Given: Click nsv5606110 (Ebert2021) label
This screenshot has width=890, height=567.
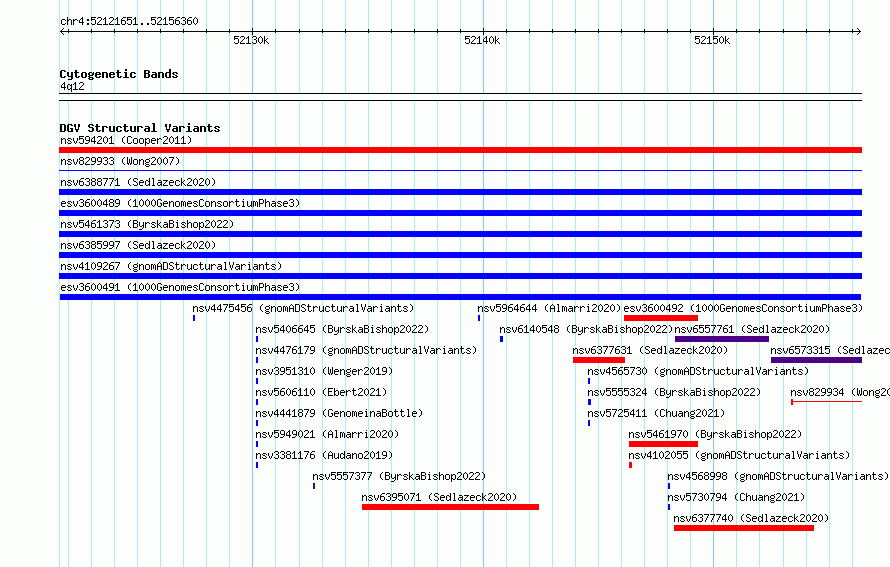Looking at the screenshot, I should point(321,392).
